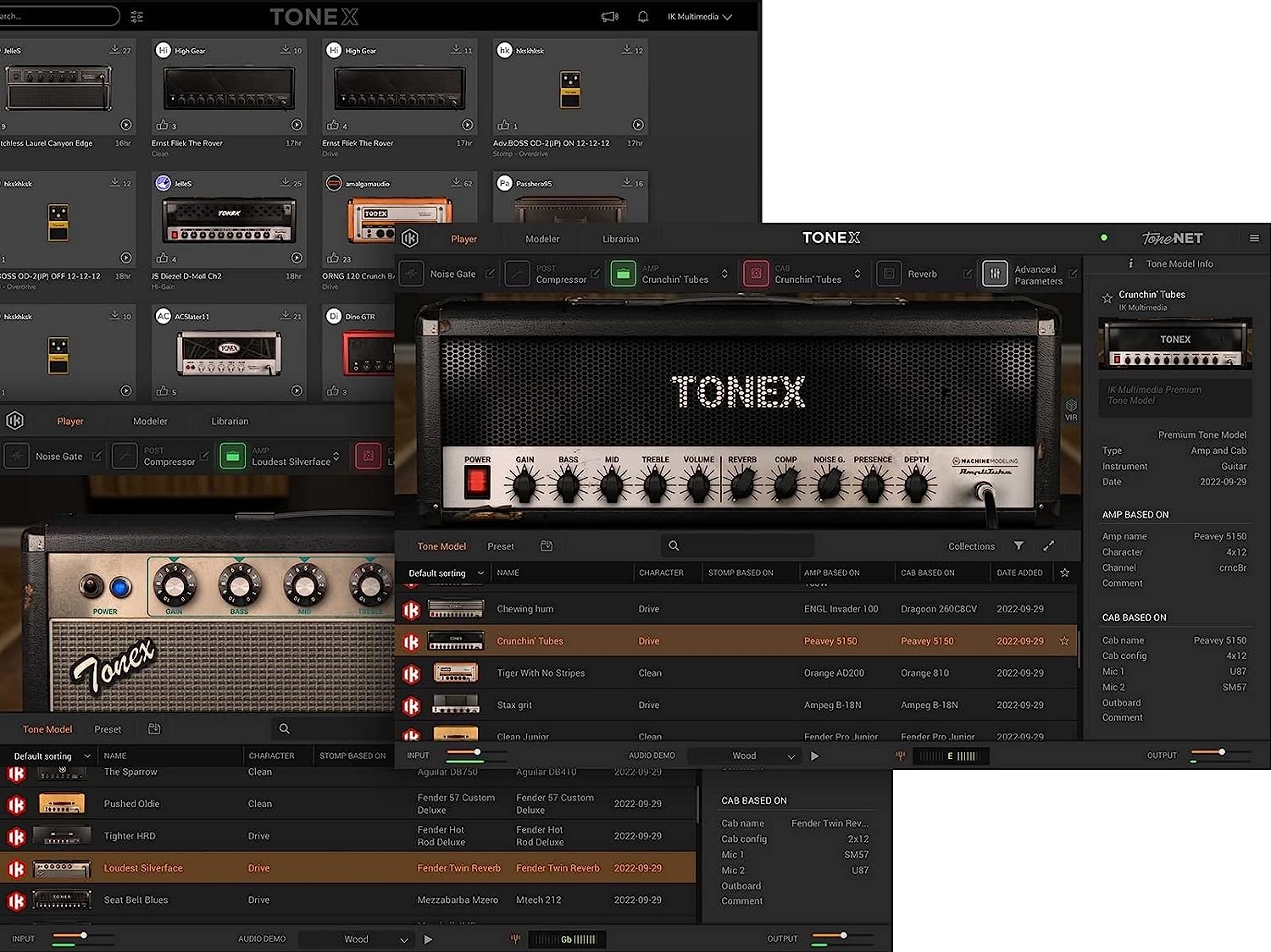Play audio demo in Loudest Silverface window

tap(428, 938)
